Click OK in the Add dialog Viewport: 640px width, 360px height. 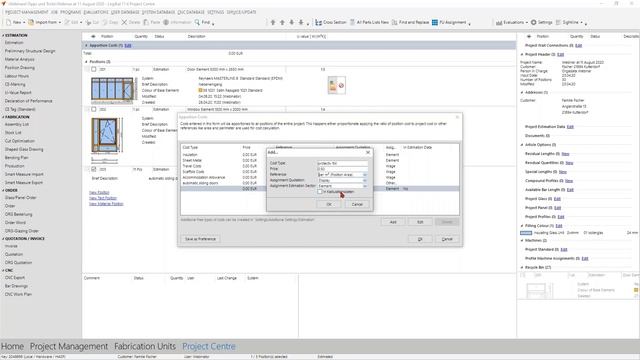[329, 204]
